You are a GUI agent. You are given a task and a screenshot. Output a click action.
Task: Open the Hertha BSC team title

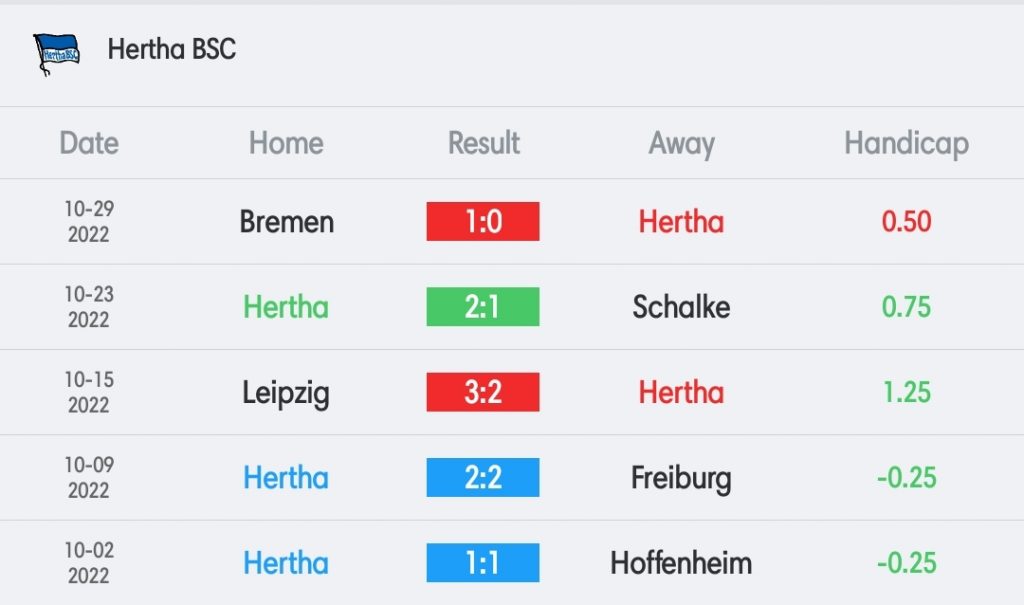172,50
